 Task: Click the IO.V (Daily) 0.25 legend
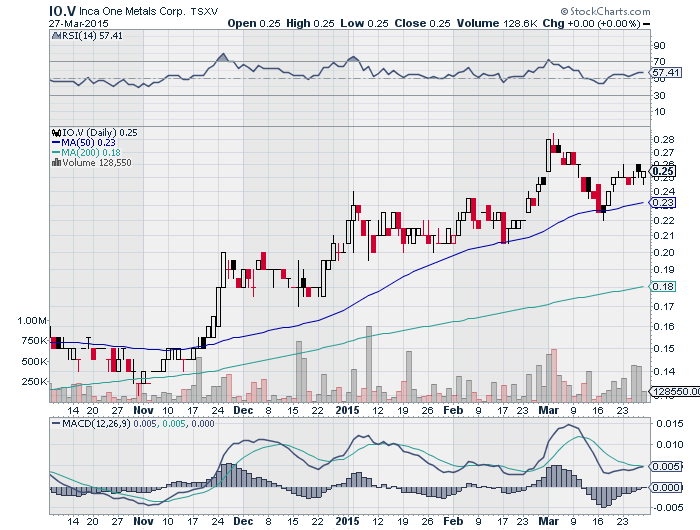click(x=100, y=133)
